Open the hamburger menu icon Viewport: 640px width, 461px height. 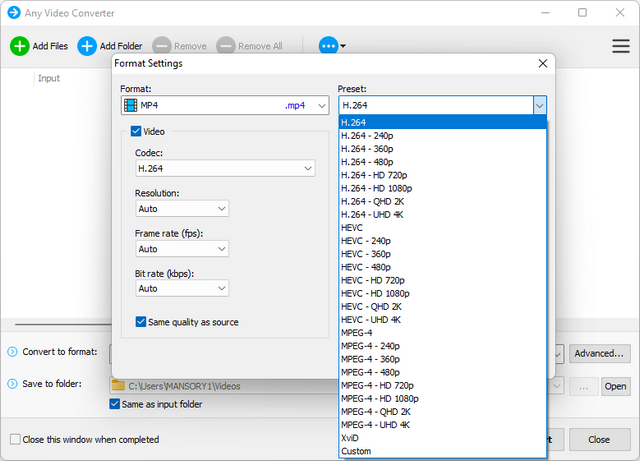(621, 46)
